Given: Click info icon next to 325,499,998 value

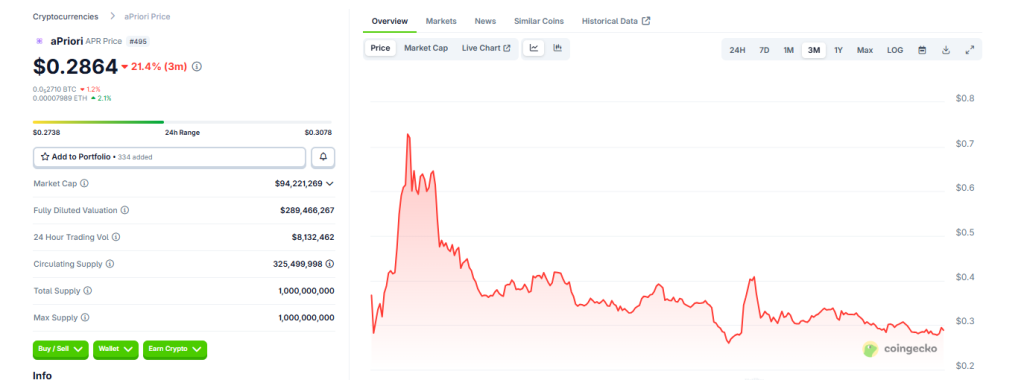Looking at the screenshot, I should [x=330, y=264].
